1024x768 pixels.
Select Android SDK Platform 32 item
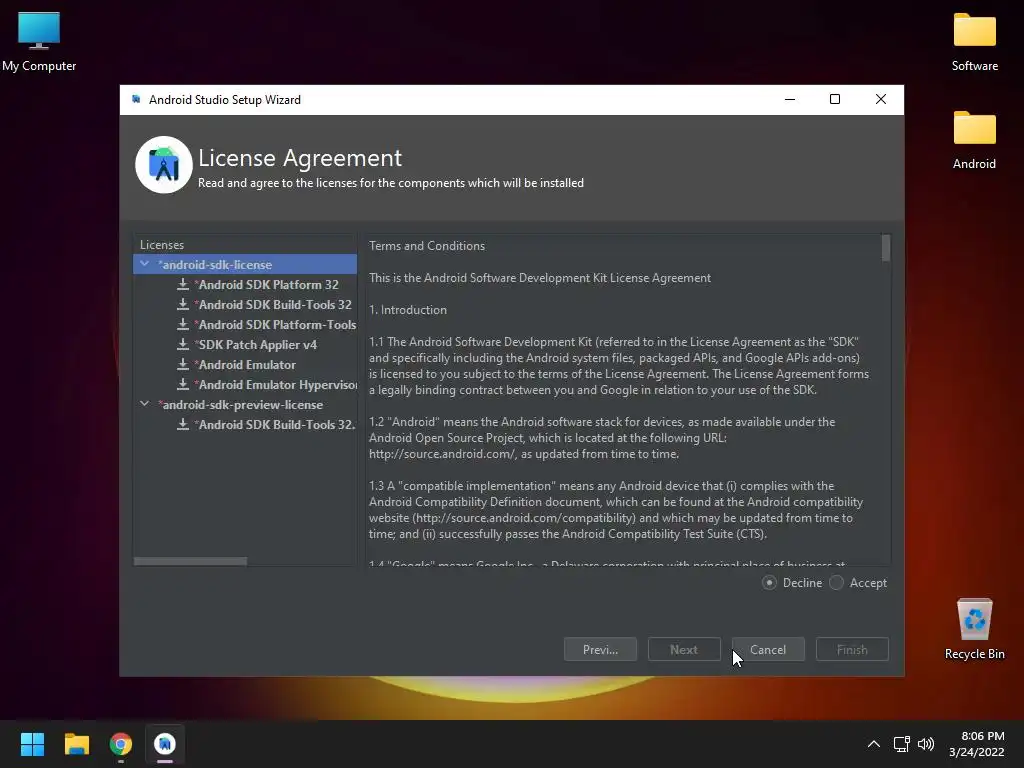(266, 285)
